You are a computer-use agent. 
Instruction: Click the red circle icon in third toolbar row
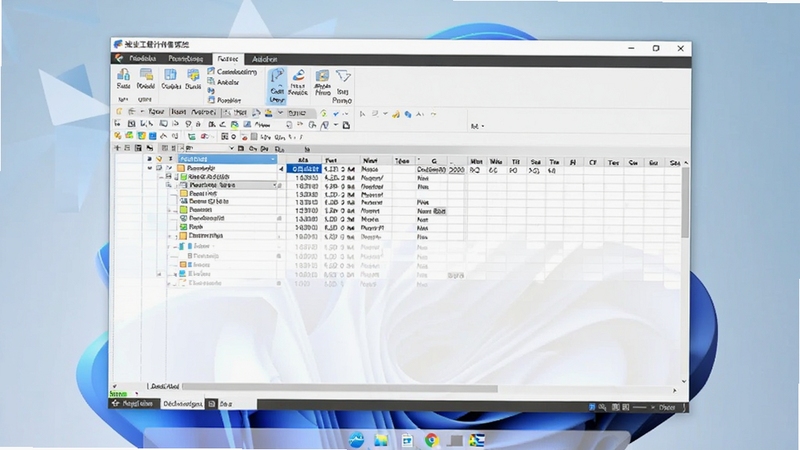(244, 137)
